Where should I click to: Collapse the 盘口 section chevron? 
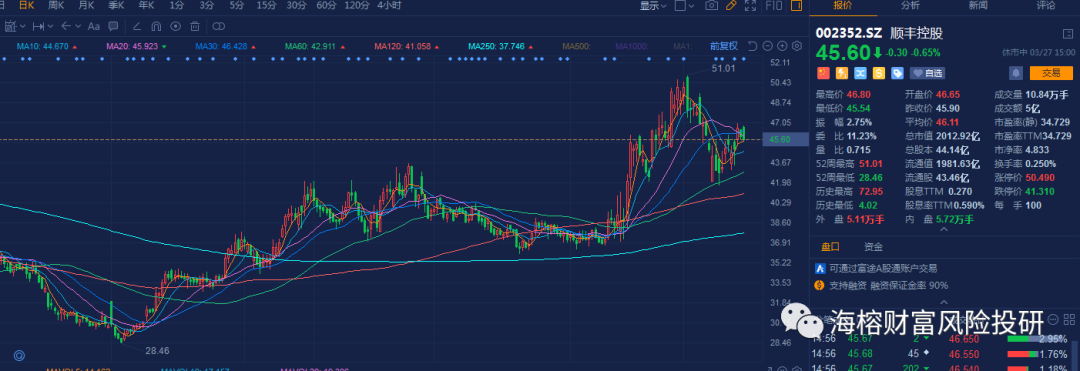tap(944, 301)
